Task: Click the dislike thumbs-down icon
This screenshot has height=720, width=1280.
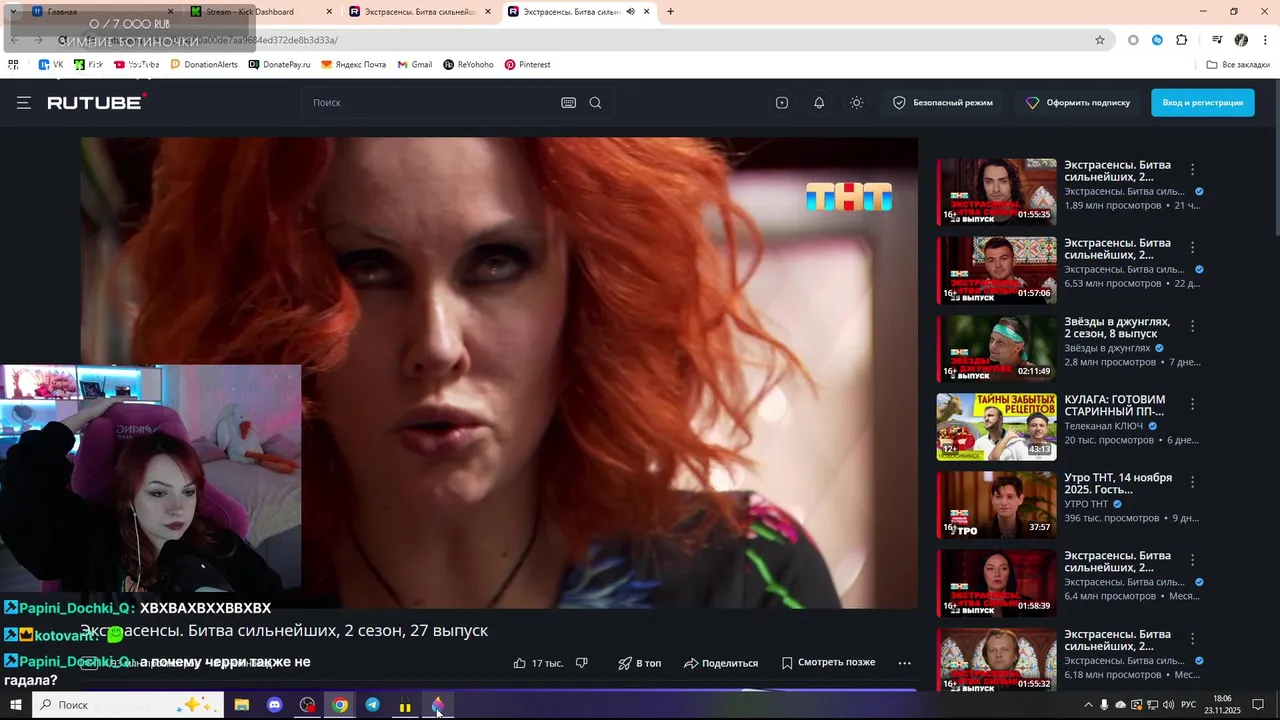Action: [582, 663]
